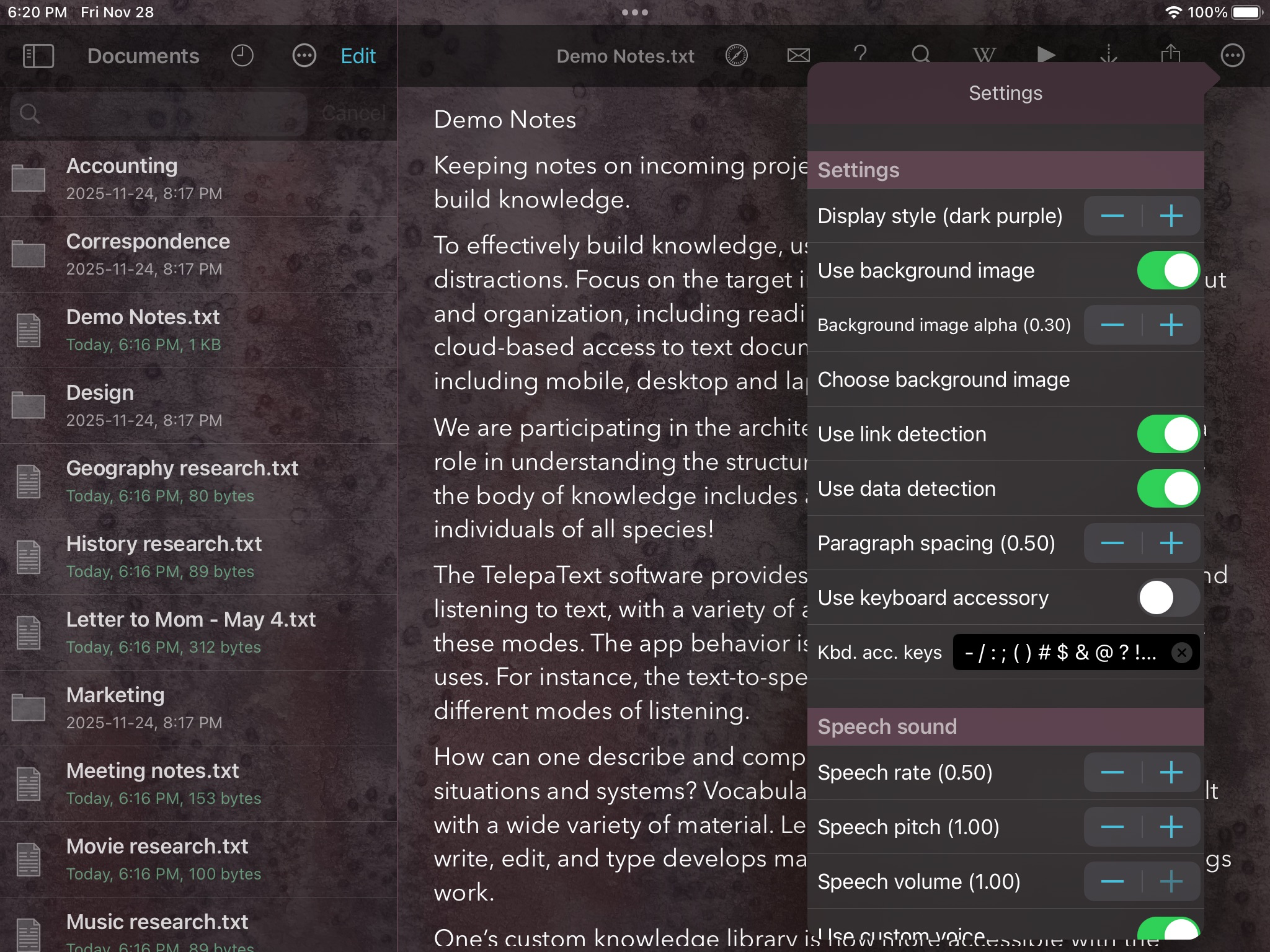Tap the mail envelope icon
This screenshot has height=952, width=1270.
point(798,56)
